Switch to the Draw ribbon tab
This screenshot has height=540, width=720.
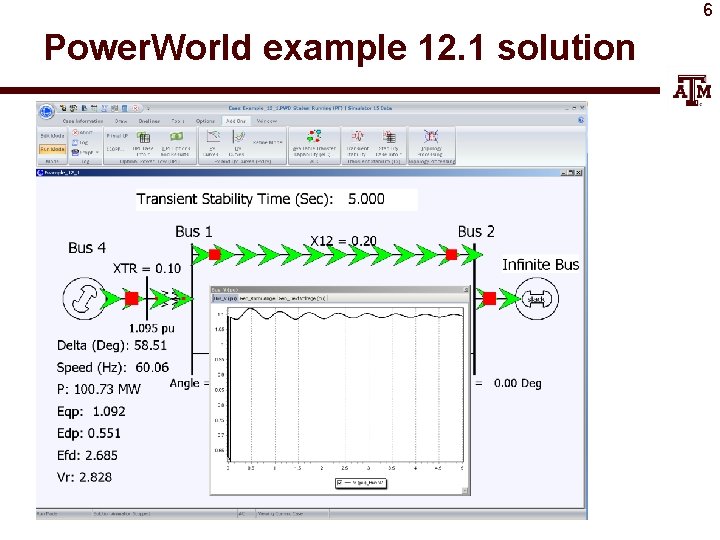pos(121,121)
